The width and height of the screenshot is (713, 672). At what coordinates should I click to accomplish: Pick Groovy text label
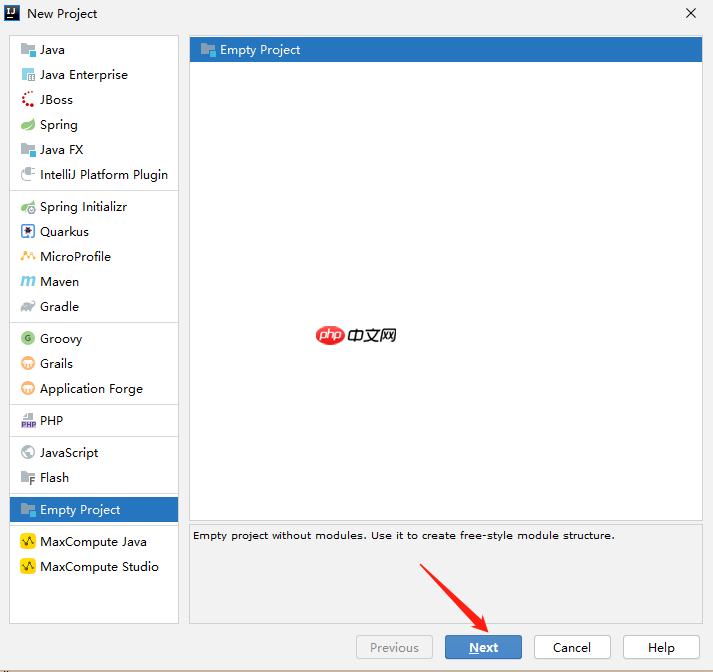coord(61,339)
